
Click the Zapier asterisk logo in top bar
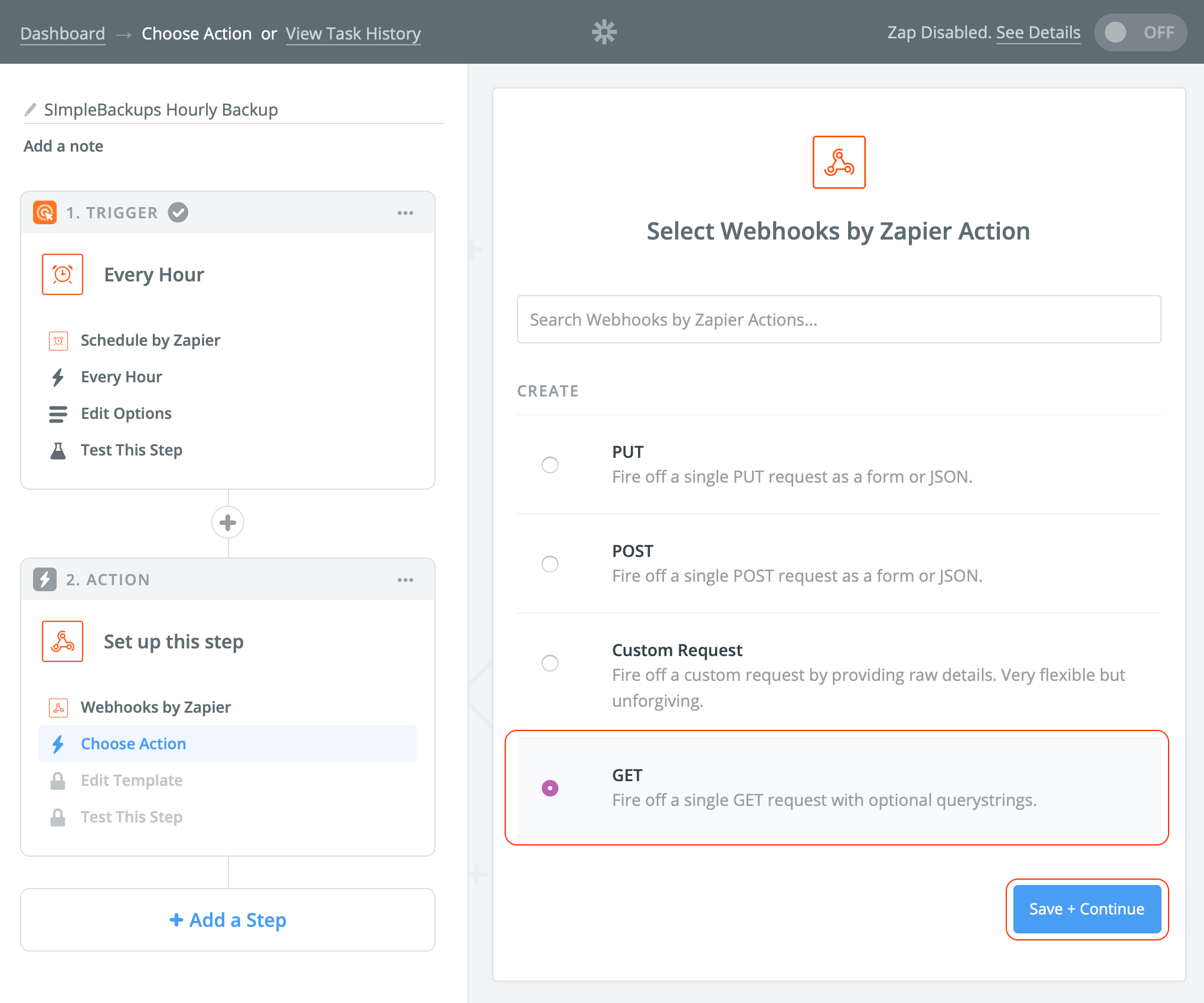point(603,32)
